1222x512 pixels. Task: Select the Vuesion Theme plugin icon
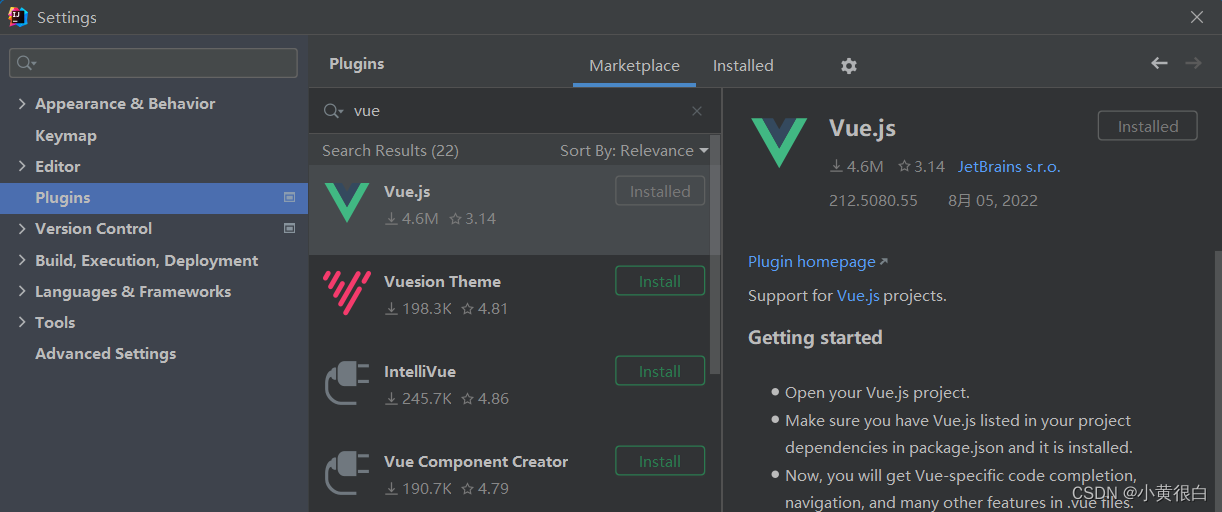click(347, 292)
